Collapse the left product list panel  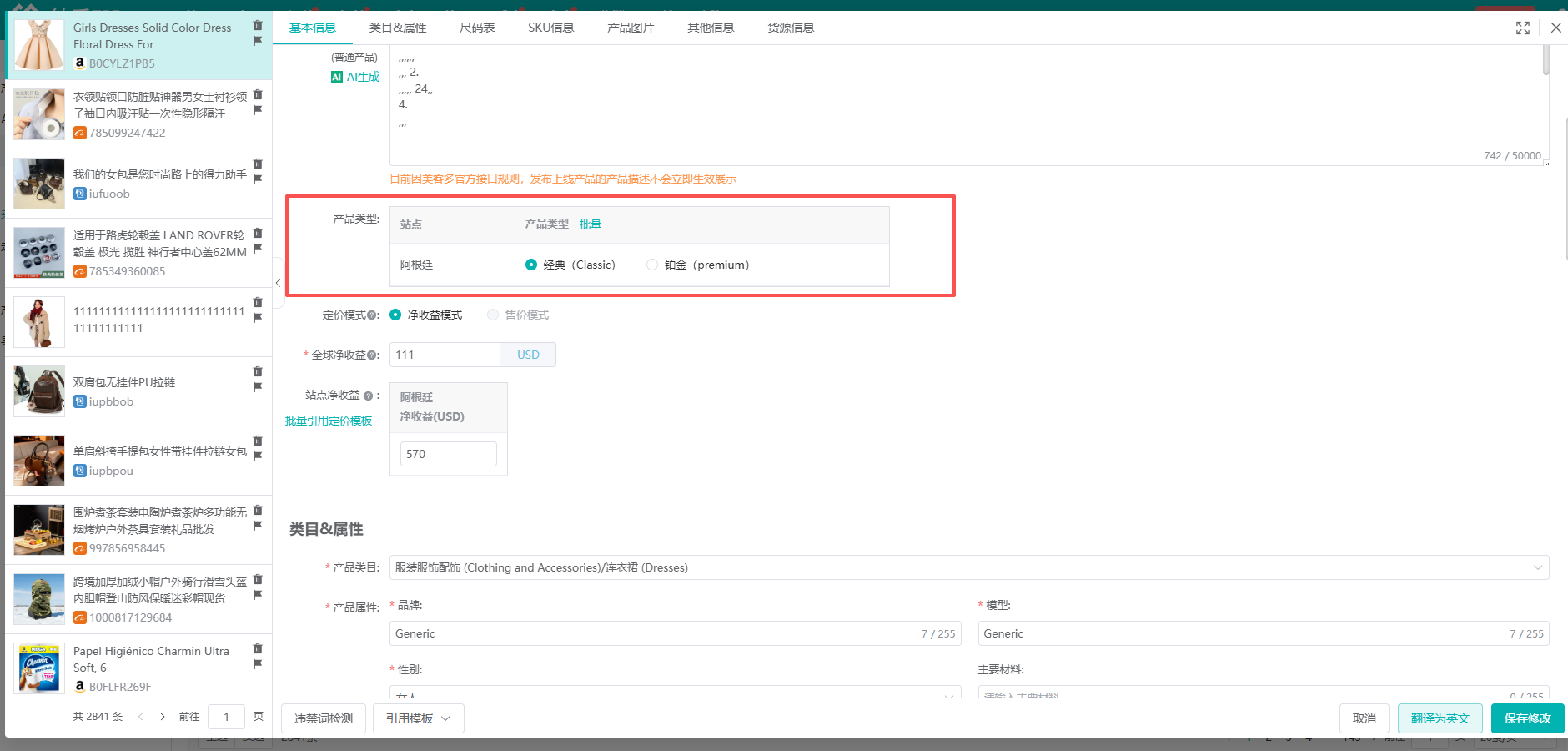(x=278, y=283)
